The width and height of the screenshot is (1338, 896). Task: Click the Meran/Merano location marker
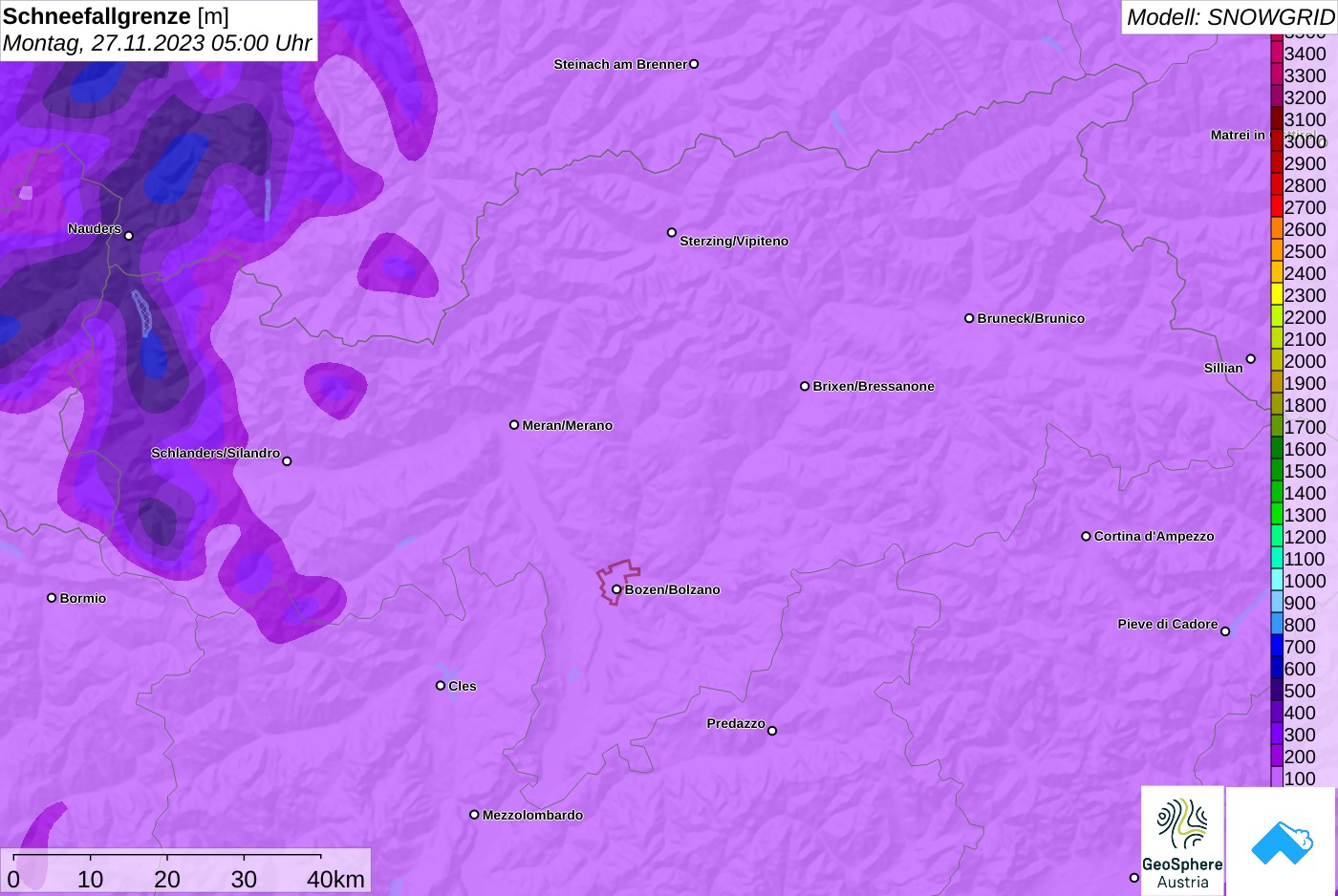pos(514,424)
